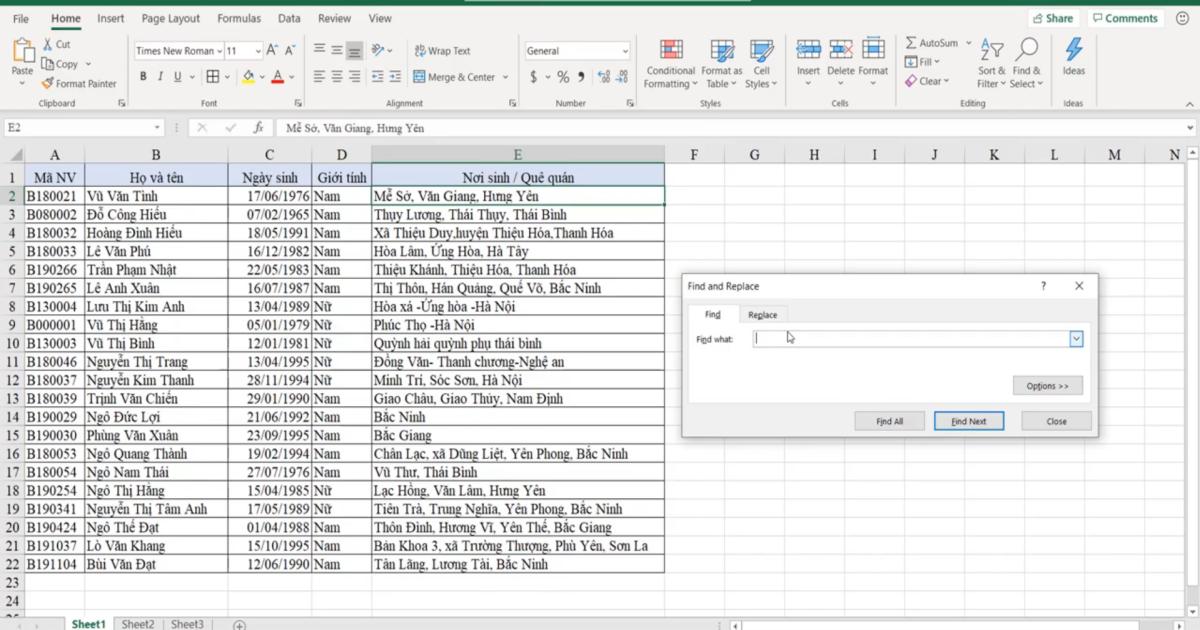Open Sort & Filter menu

[x=992, y=64]
